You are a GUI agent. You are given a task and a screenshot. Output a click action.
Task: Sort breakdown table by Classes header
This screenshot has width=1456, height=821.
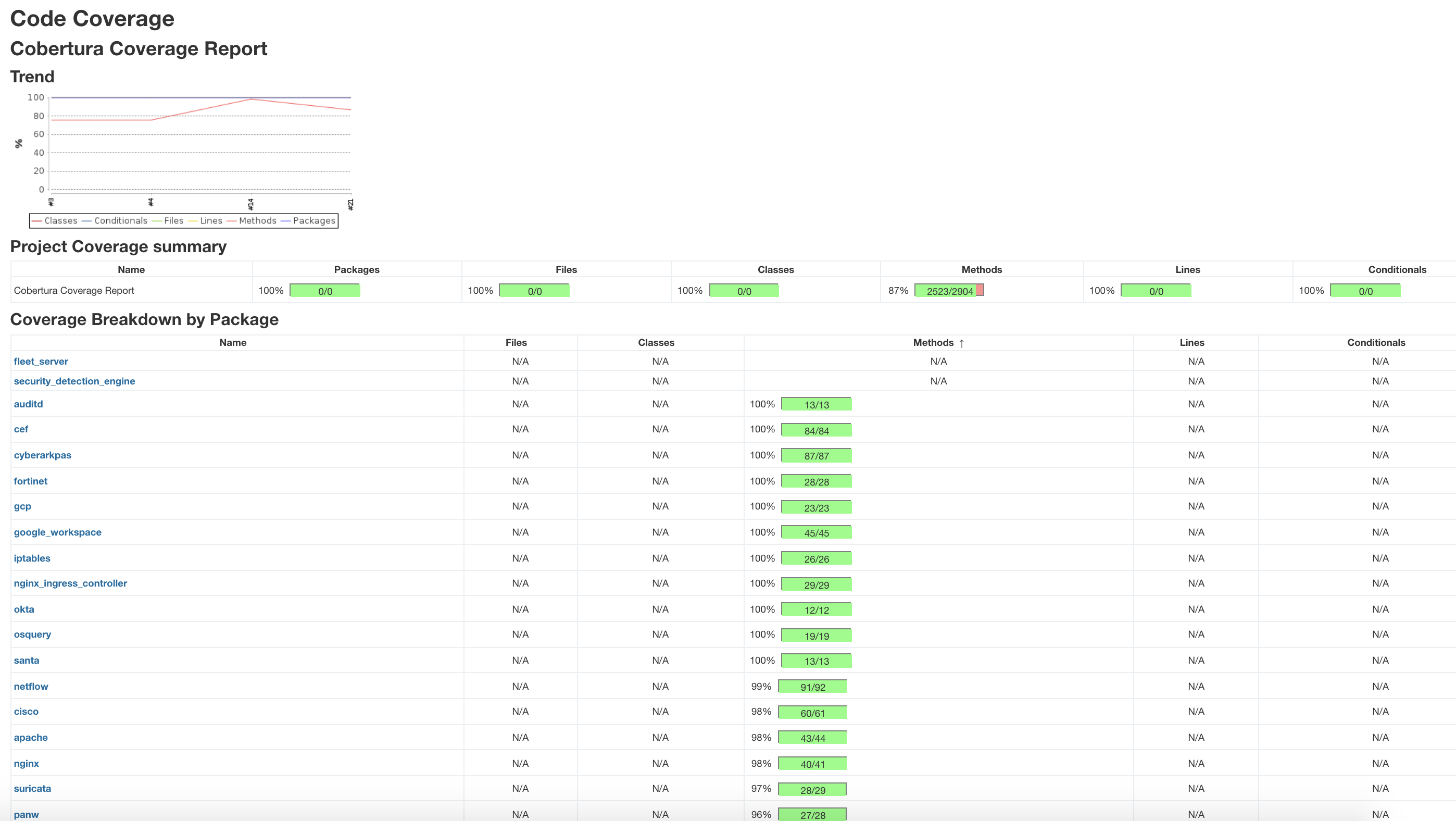(656, 343)
